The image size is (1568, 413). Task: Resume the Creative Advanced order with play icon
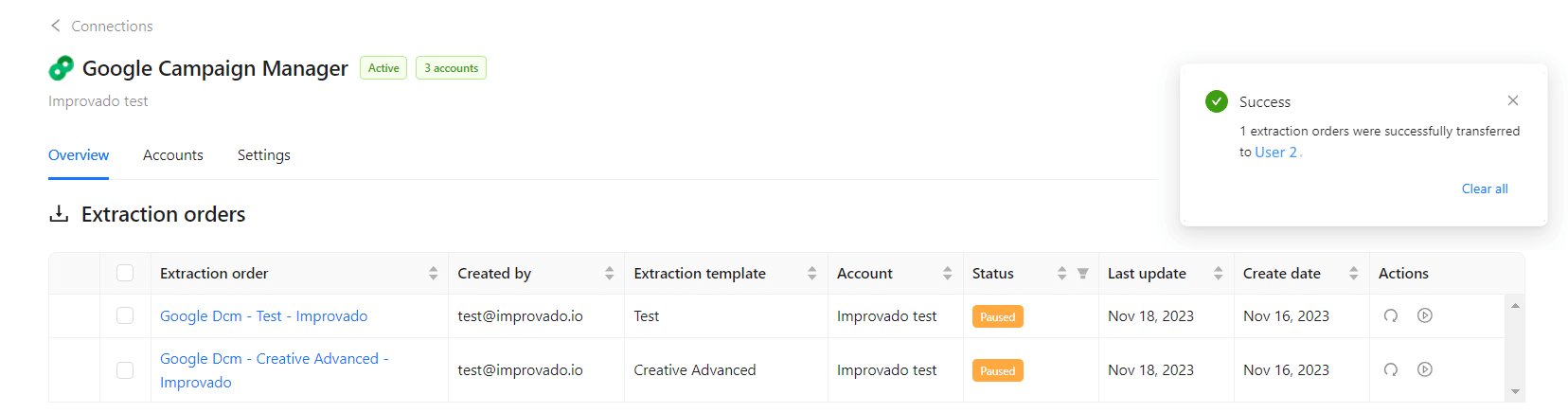click(x=1425, y=369)
